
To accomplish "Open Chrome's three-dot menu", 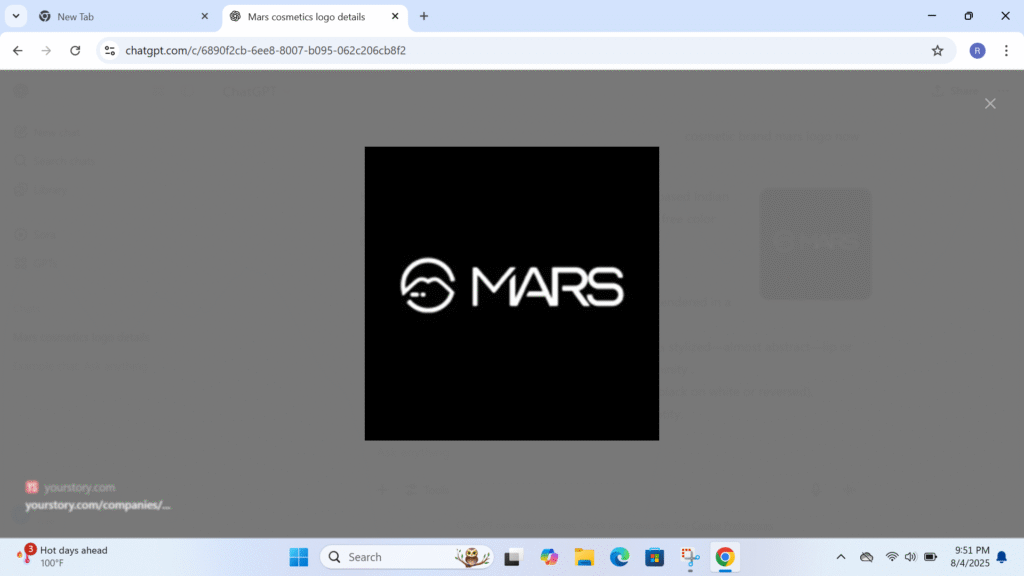I will (x=1005, y=50).
